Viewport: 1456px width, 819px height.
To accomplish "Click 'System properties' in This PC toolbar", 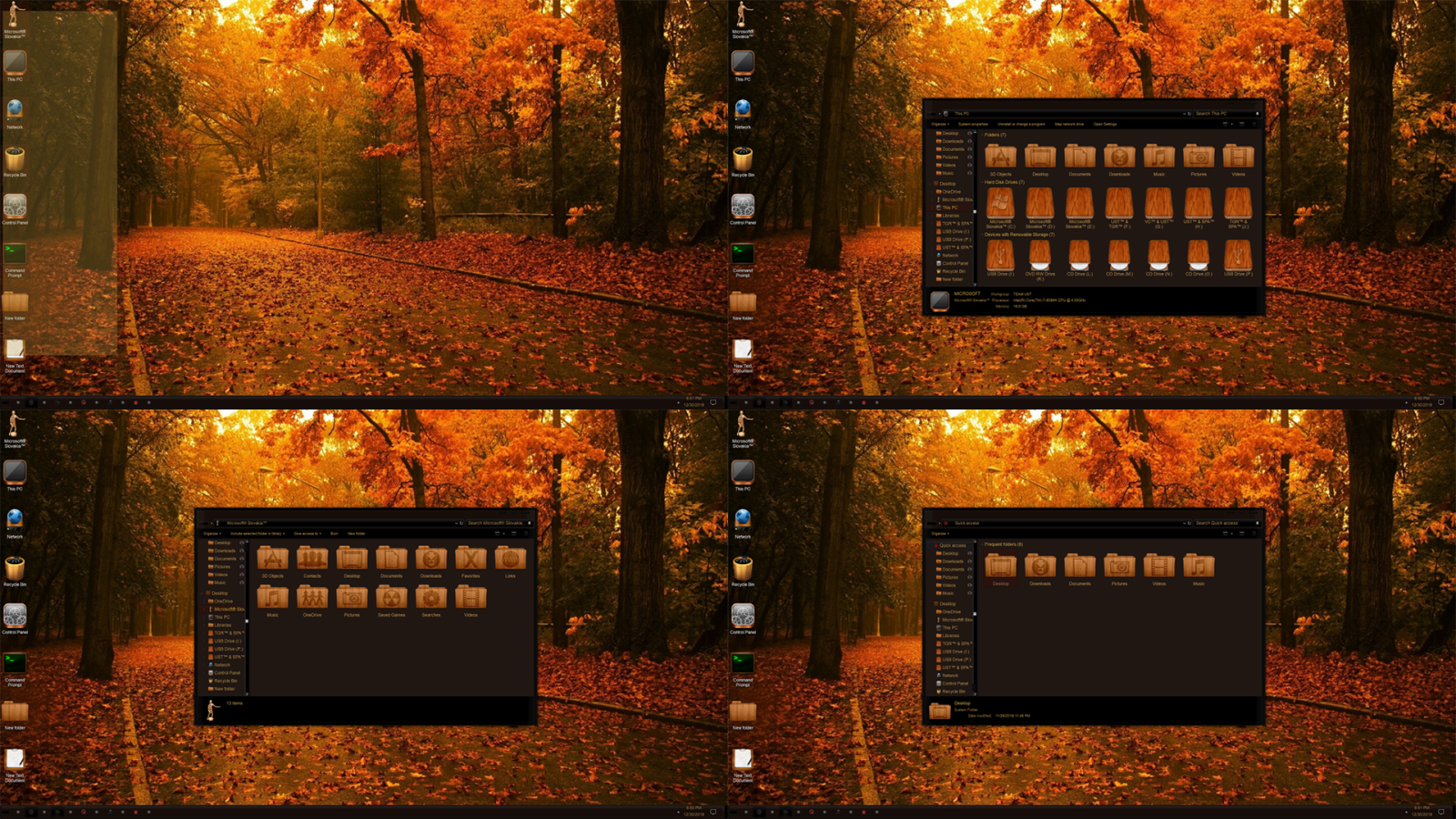I will pos(973,125).
